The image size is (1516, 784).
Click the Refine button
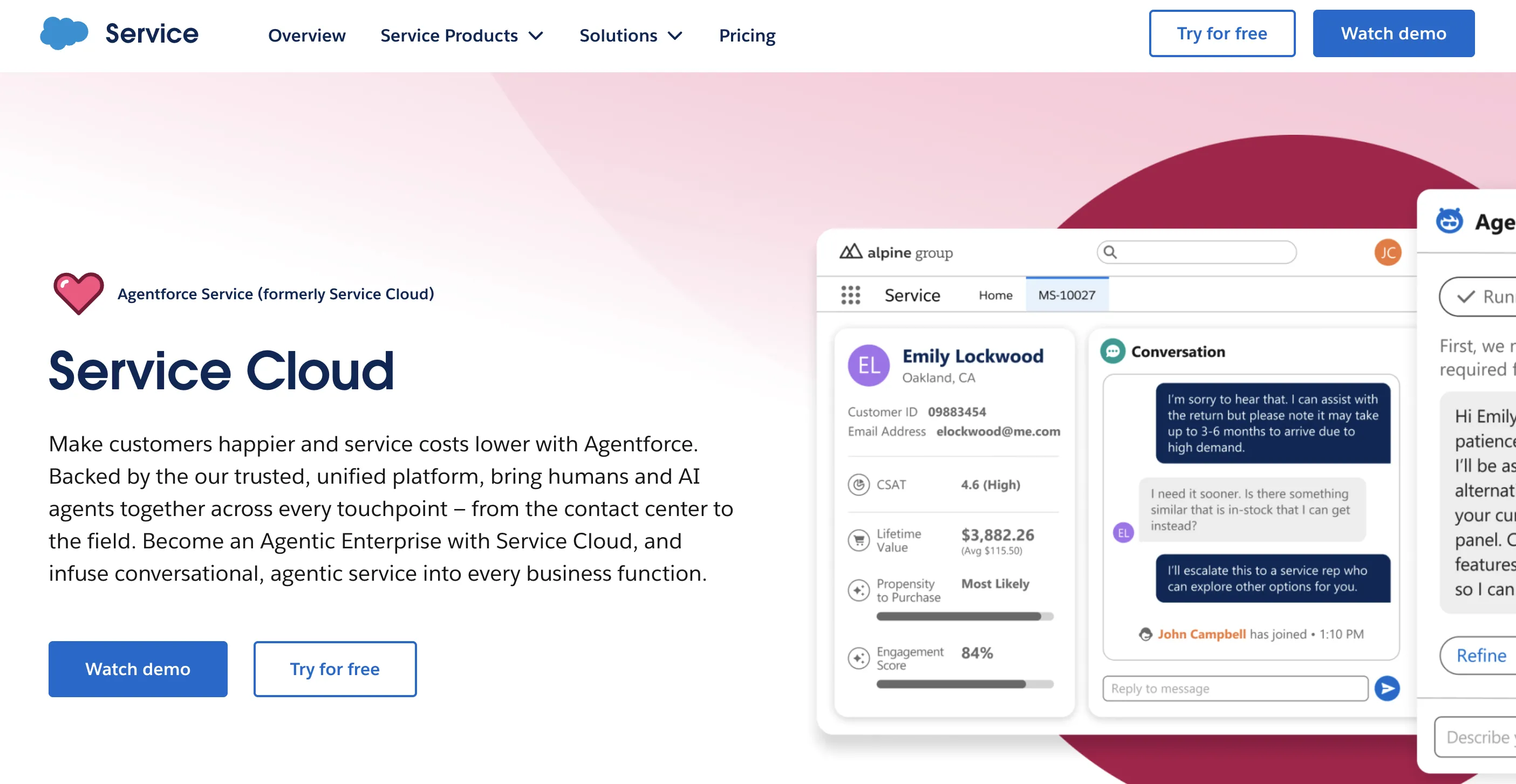pos(1478,655)
